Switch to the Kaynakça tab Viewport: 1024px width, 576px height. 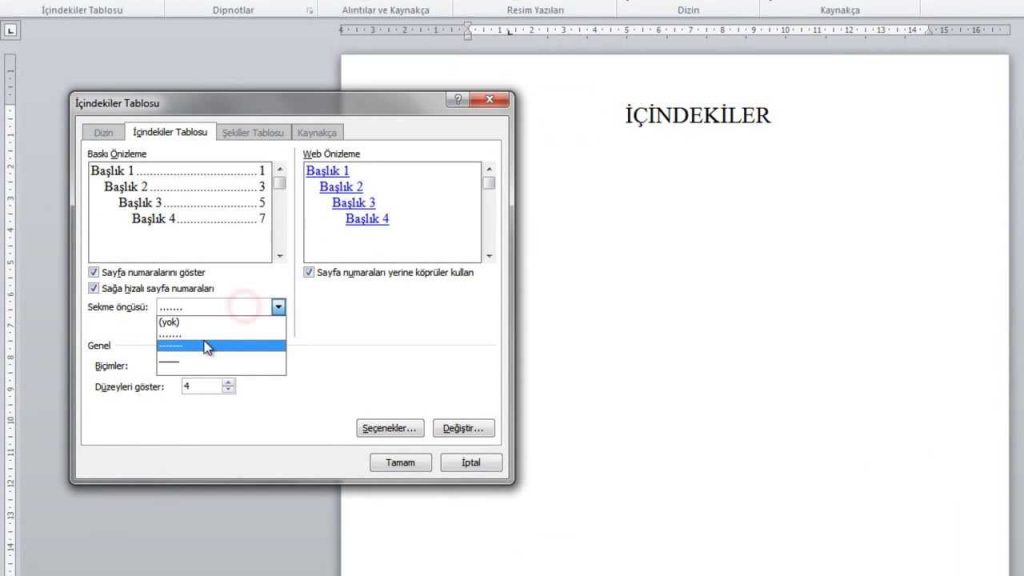click(x=317, y=133)
